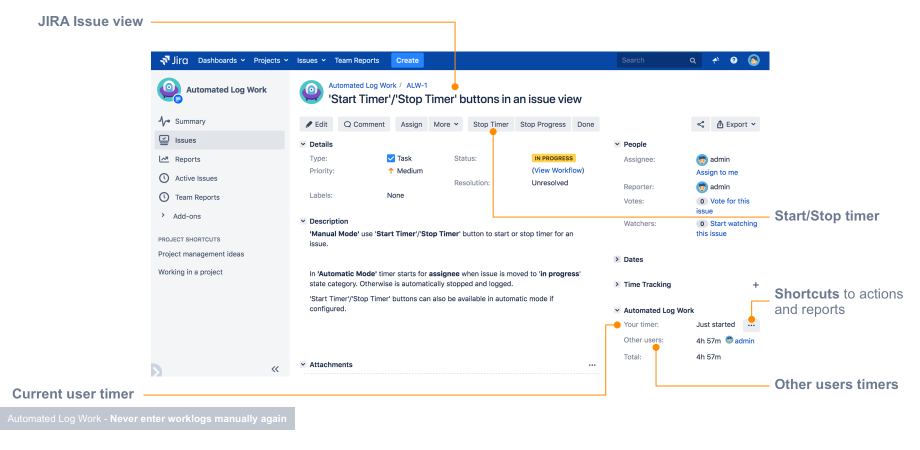Click the Medium priority arrow icon
920x450 pixels.
(391, 171)
